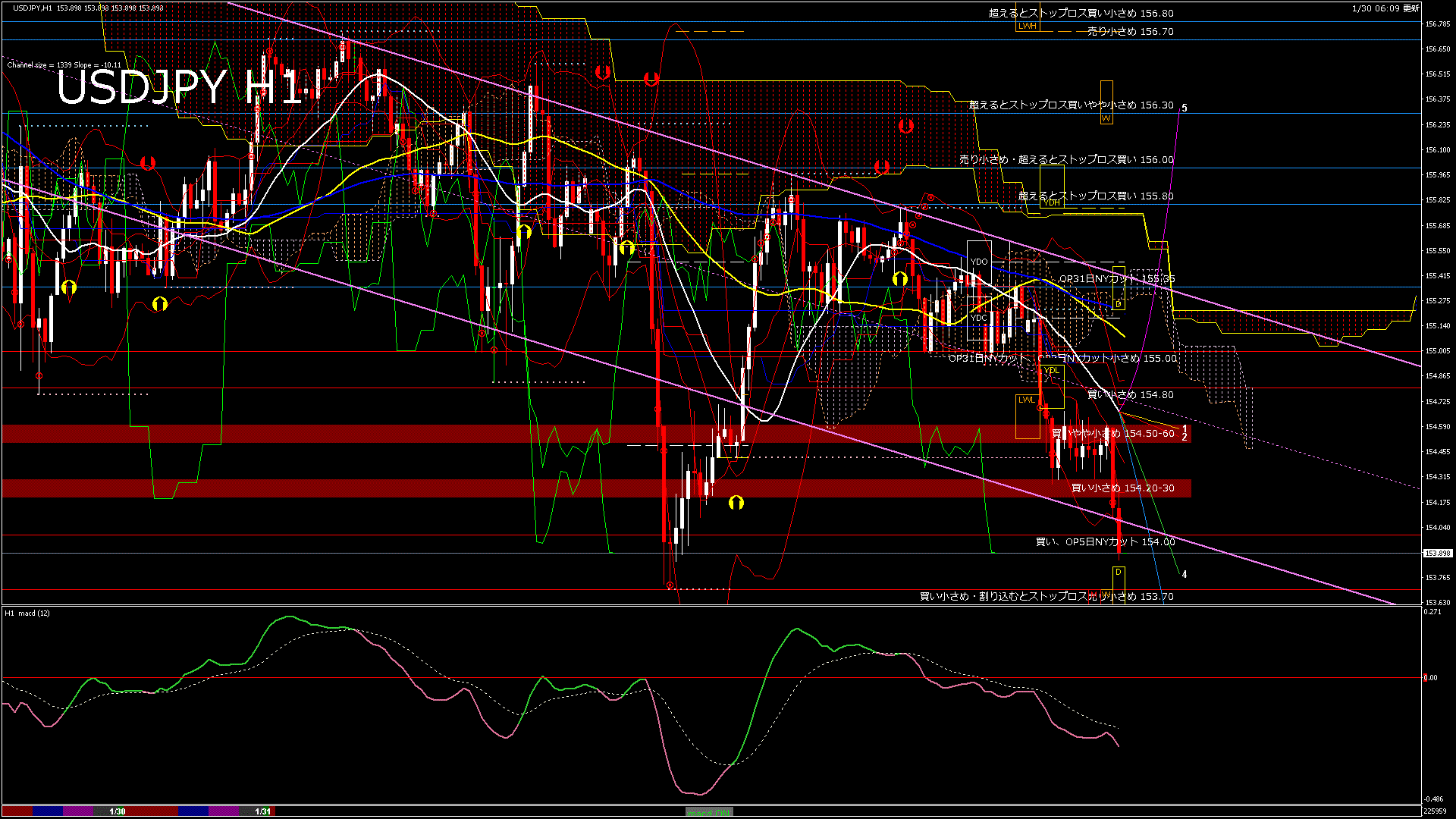This screenshot has height=819, width=1456.
Task: Click the H1 macd (12) indicator label
Action: [x=27, y=613]
